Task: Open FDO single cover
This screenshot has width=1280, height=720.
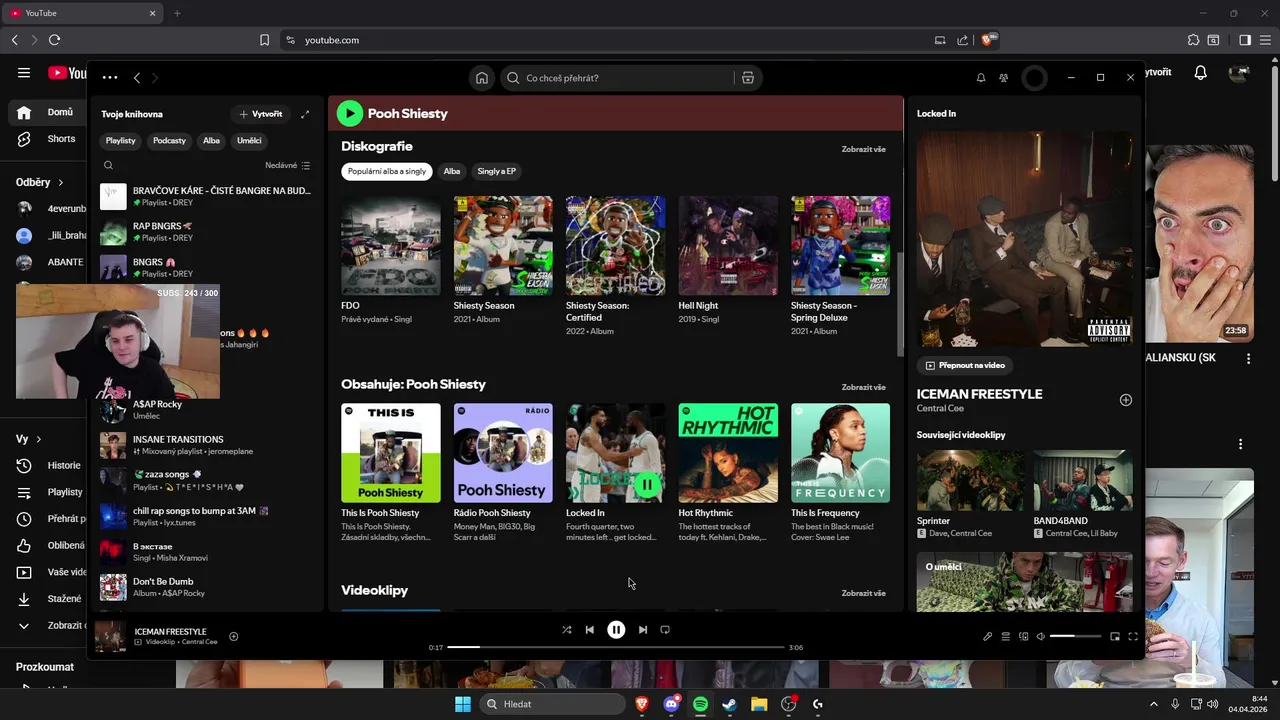Action: coord(390,245)
